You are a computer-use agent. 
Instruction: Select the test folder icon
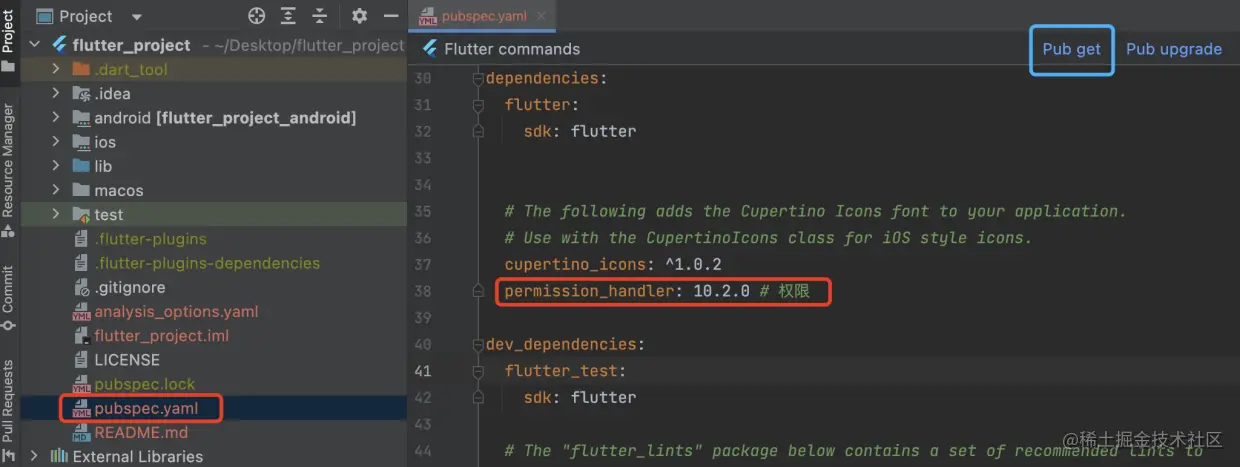tap(82, 214)
